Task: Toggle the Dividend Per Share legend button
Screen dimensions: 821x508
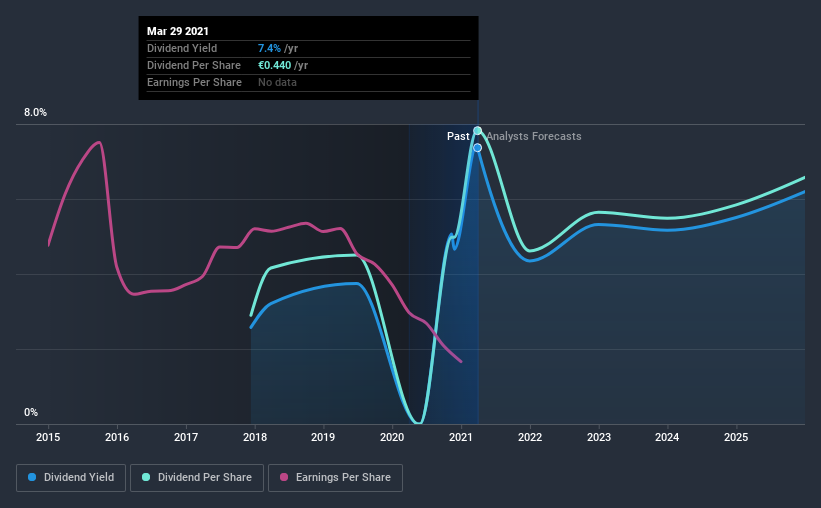Action: click(x=197, y=478)
